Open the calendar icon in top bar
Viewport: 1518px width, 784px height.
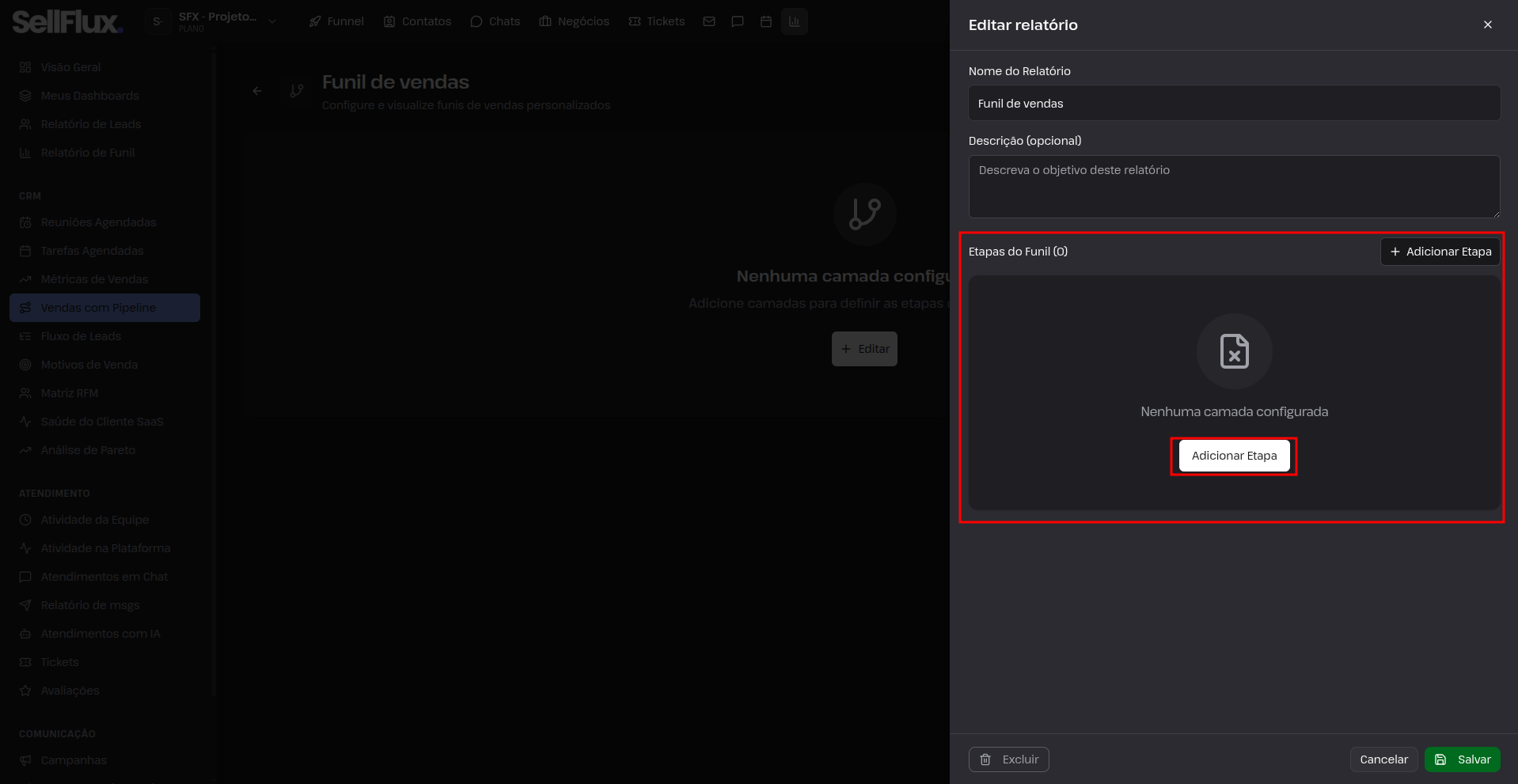point(766,21)
